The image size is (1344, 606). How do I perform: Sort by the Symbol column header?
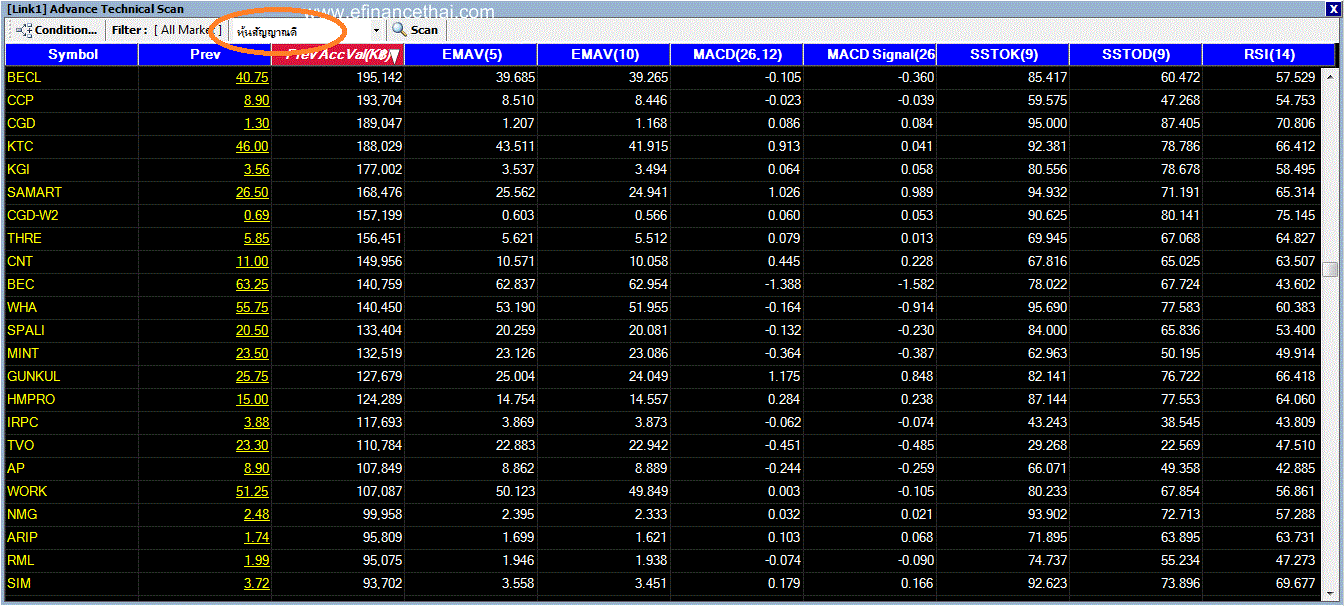[72, 55]
